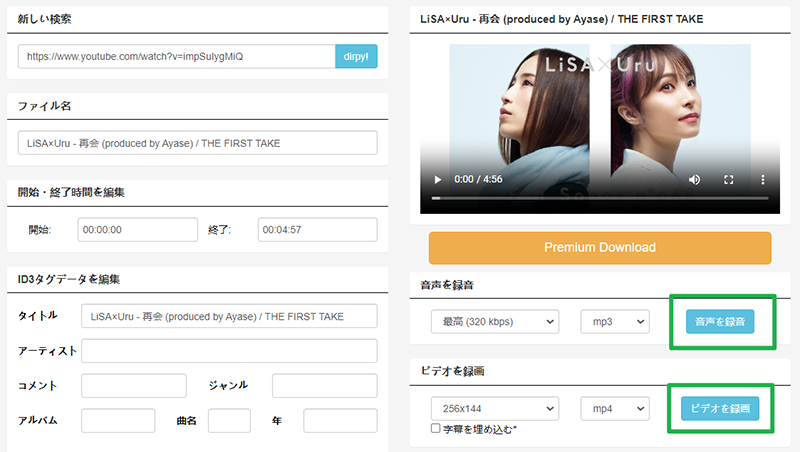Enter fullscreen mode on the video player
The image size is (800, 452).
(729, 180)
